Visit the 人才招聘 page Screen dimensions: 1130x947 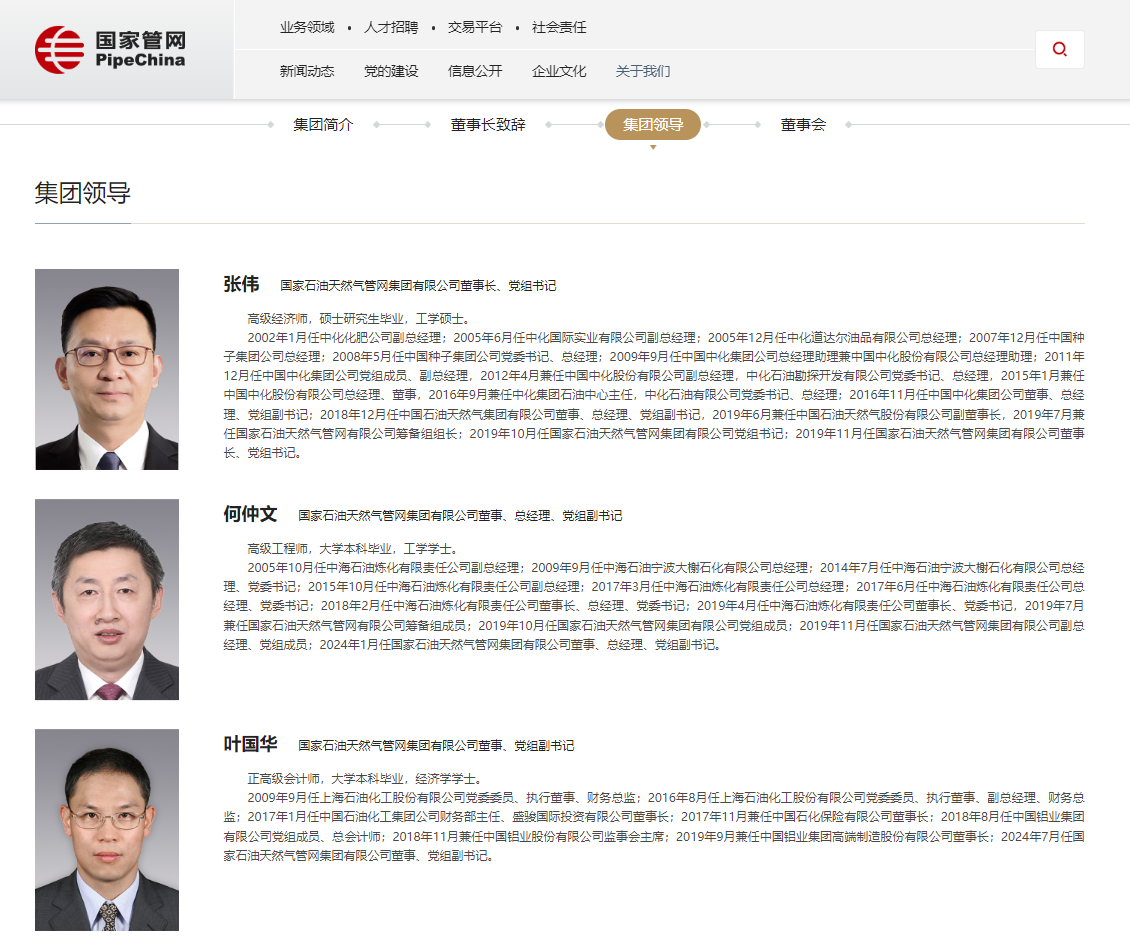point(395,28)
